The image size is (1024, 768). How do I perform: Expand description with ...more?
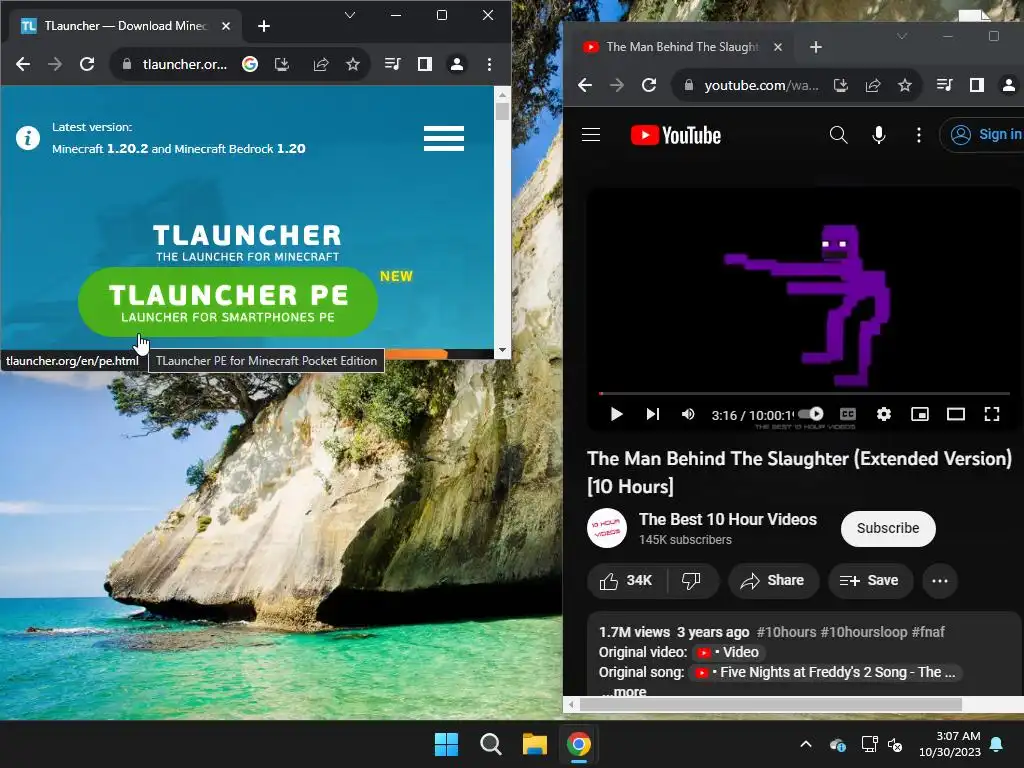point(624,691)
